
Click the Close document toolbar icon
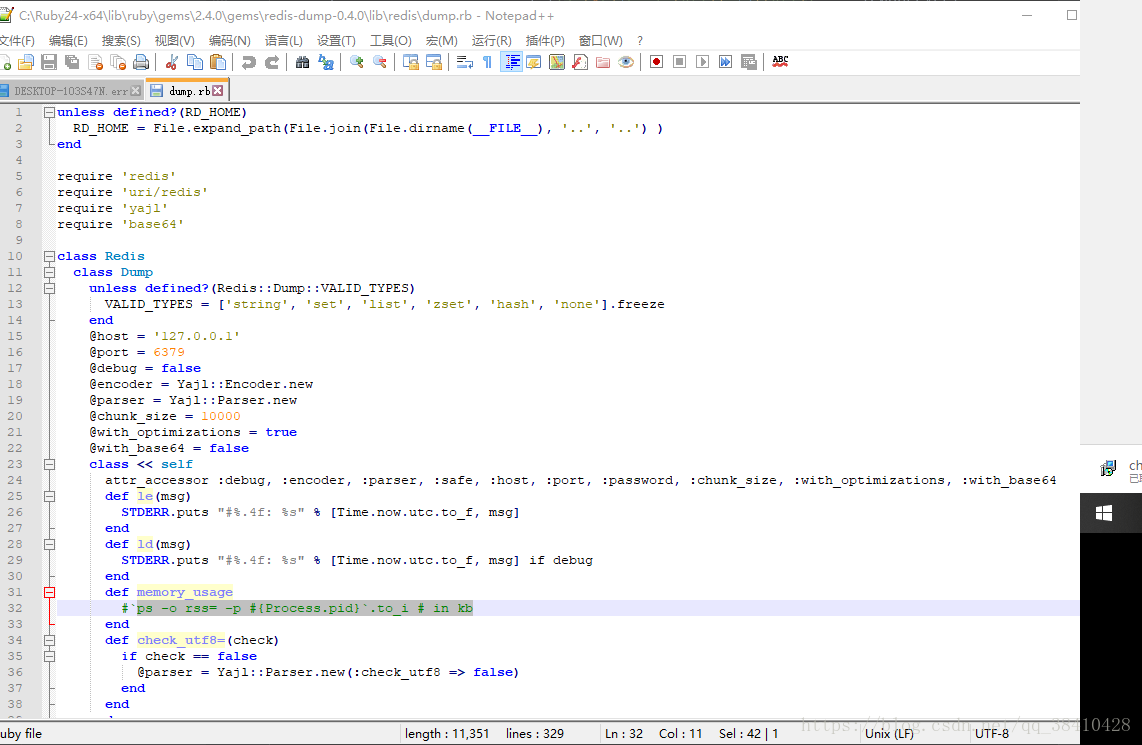point(95,63)
